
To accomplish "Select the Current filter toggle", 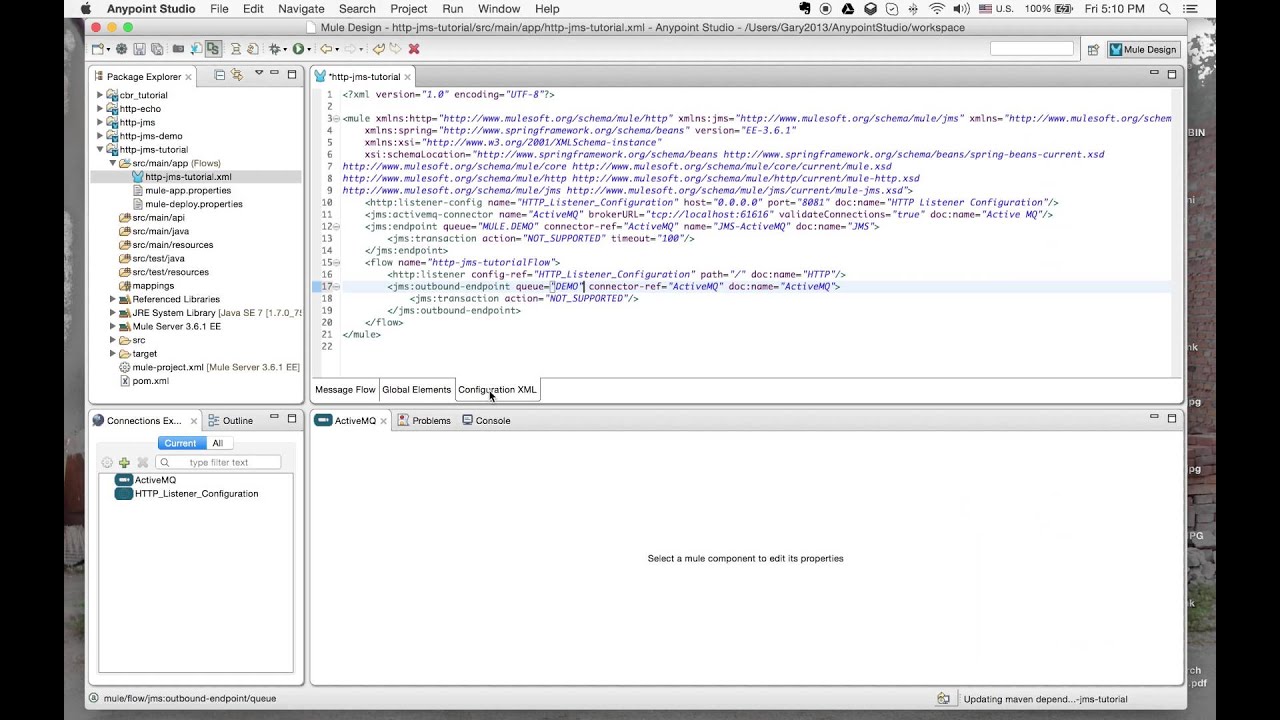I will tap(180, 443).
